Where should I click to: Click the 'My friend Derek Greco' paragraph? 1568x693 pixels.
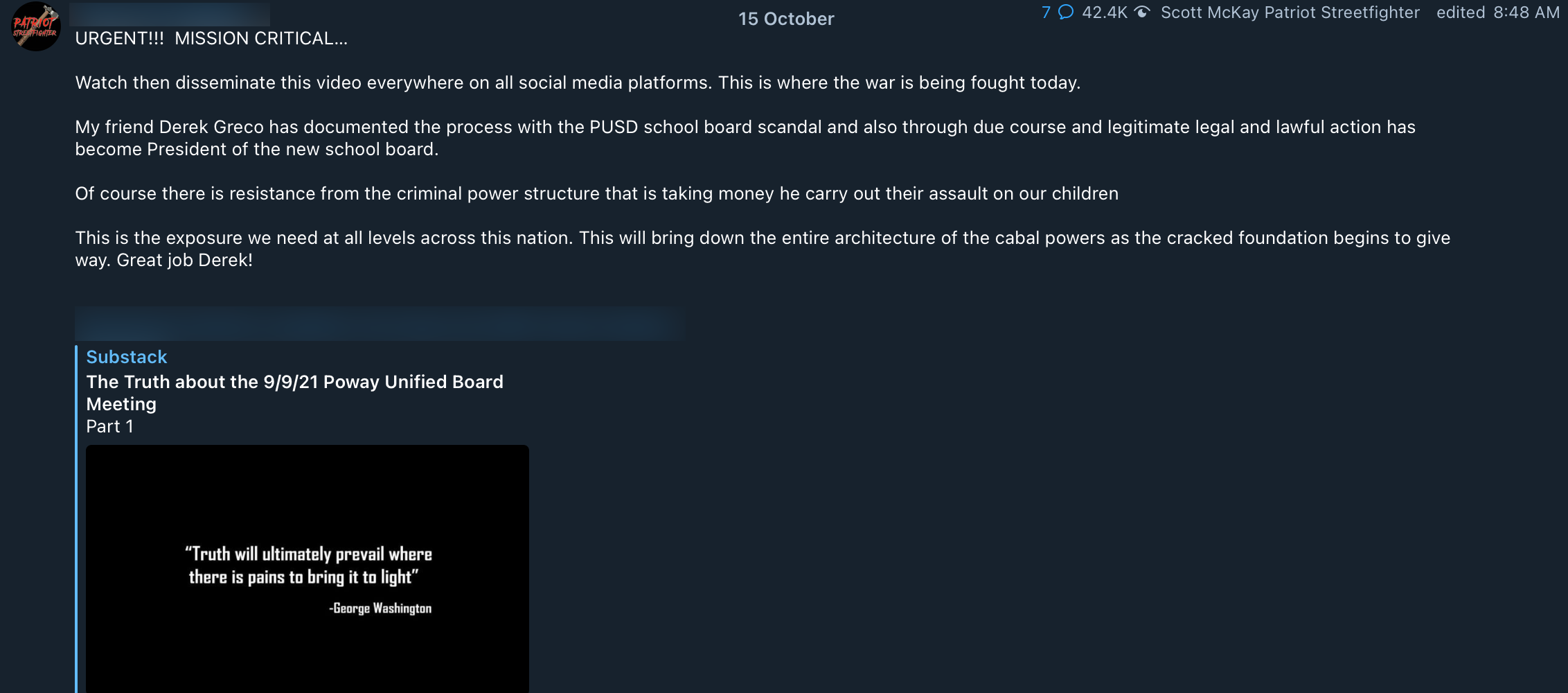(x=745, y=138)
